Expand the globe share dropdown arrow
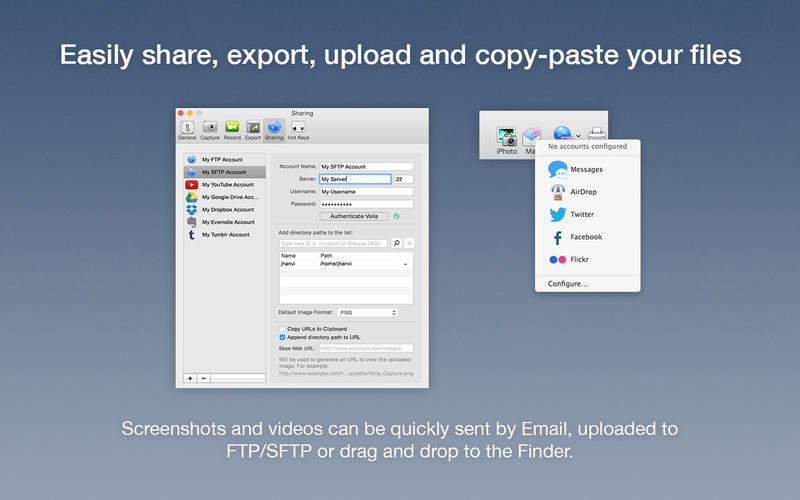Screen dimensions: 800x500 pos(578,135)
